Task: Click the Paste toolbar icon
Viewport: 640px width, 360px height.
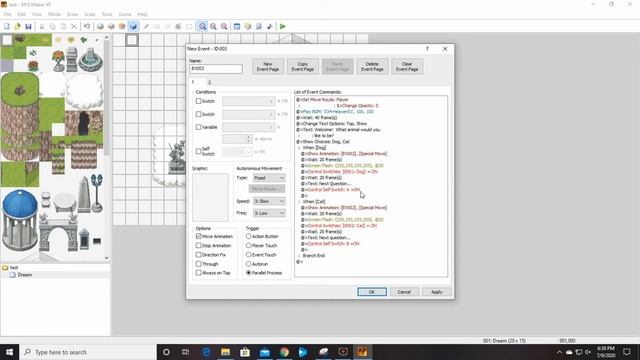Action: [63, 27]
